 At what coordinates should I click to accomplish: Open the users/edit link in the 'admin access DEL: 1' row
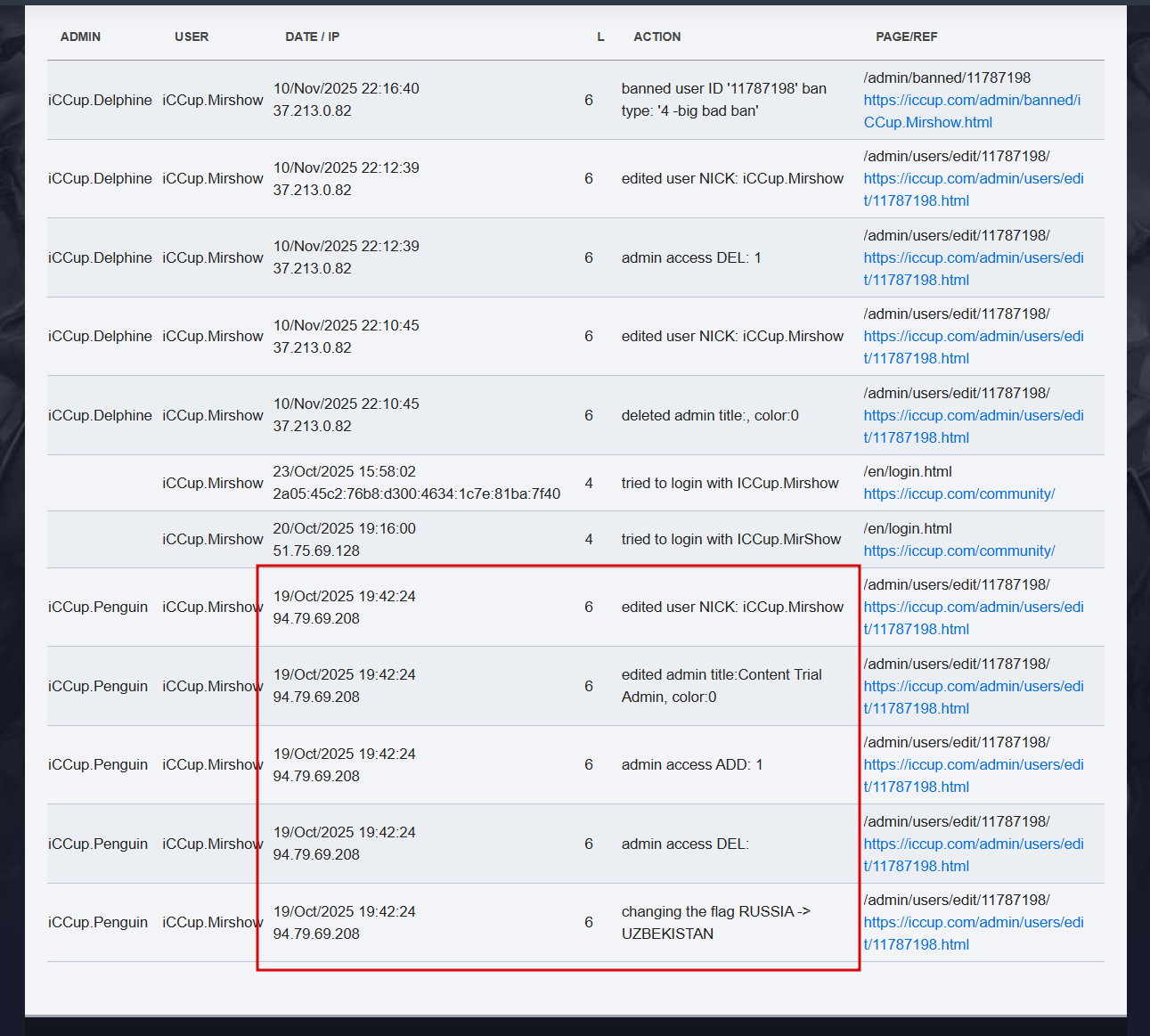tap(974, 269)
